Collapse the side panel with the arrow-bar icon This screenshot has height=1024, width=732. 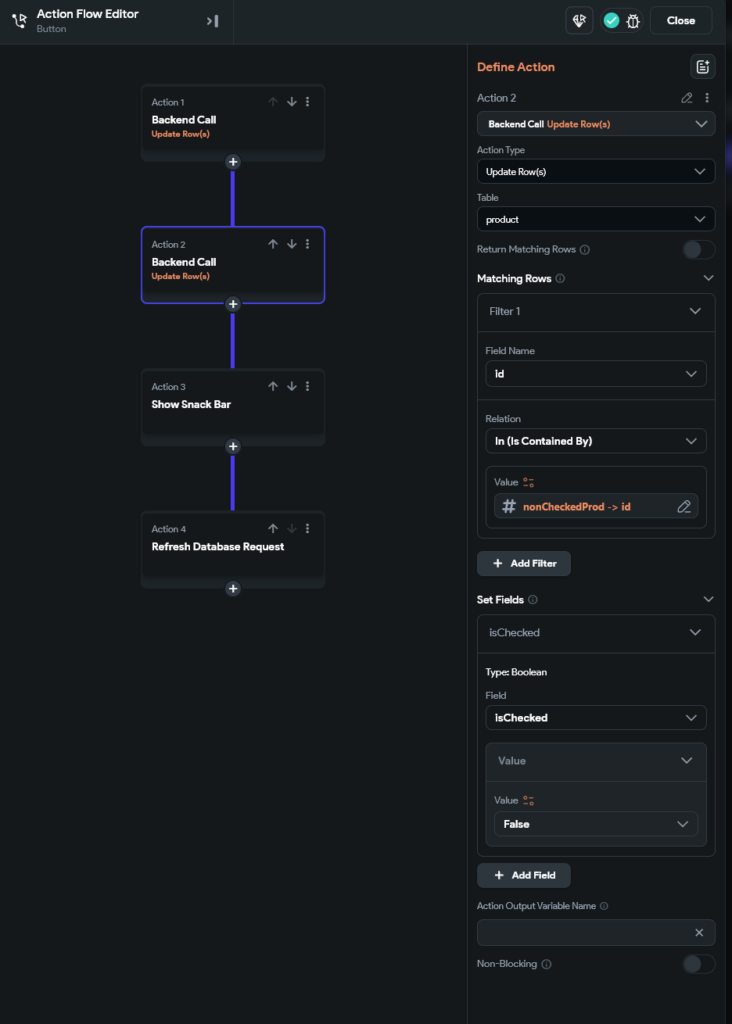click(213, 21)
